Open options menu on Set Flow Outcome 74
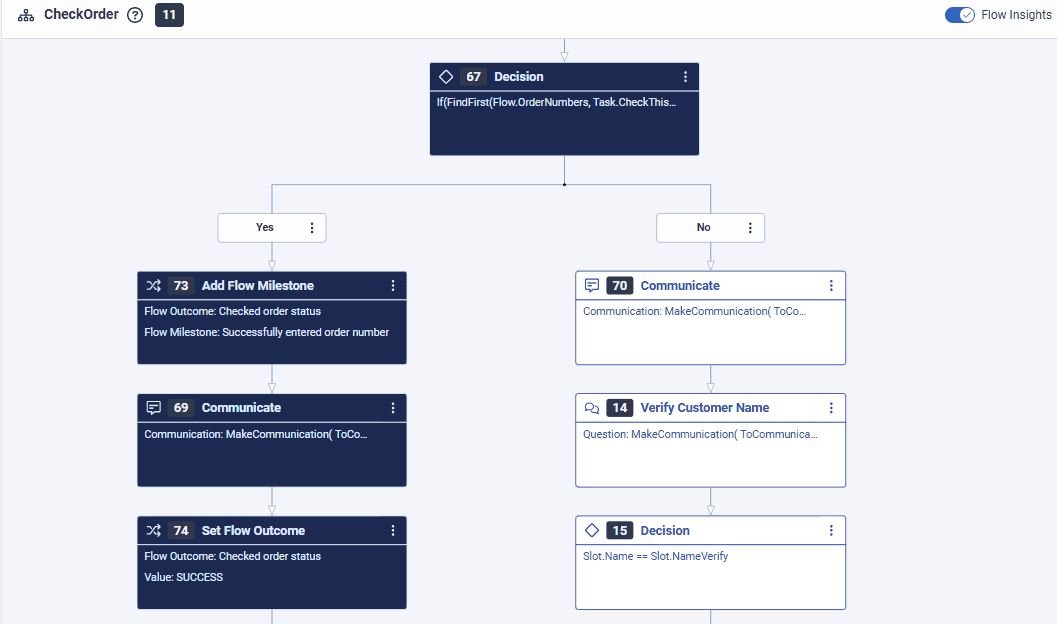 [x=393, y=531]
